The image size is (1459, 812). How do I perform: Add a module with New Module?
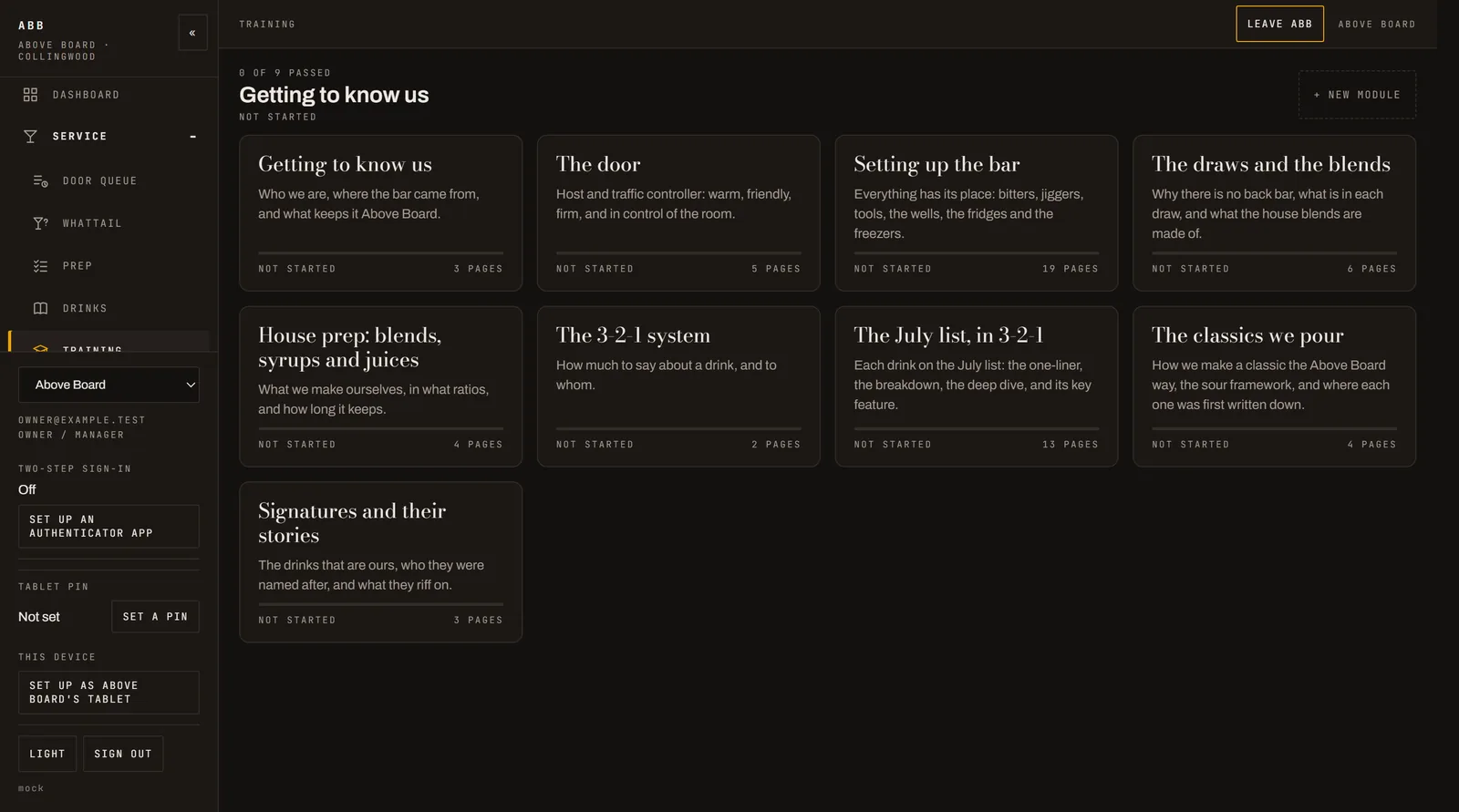coord(1357,95)
